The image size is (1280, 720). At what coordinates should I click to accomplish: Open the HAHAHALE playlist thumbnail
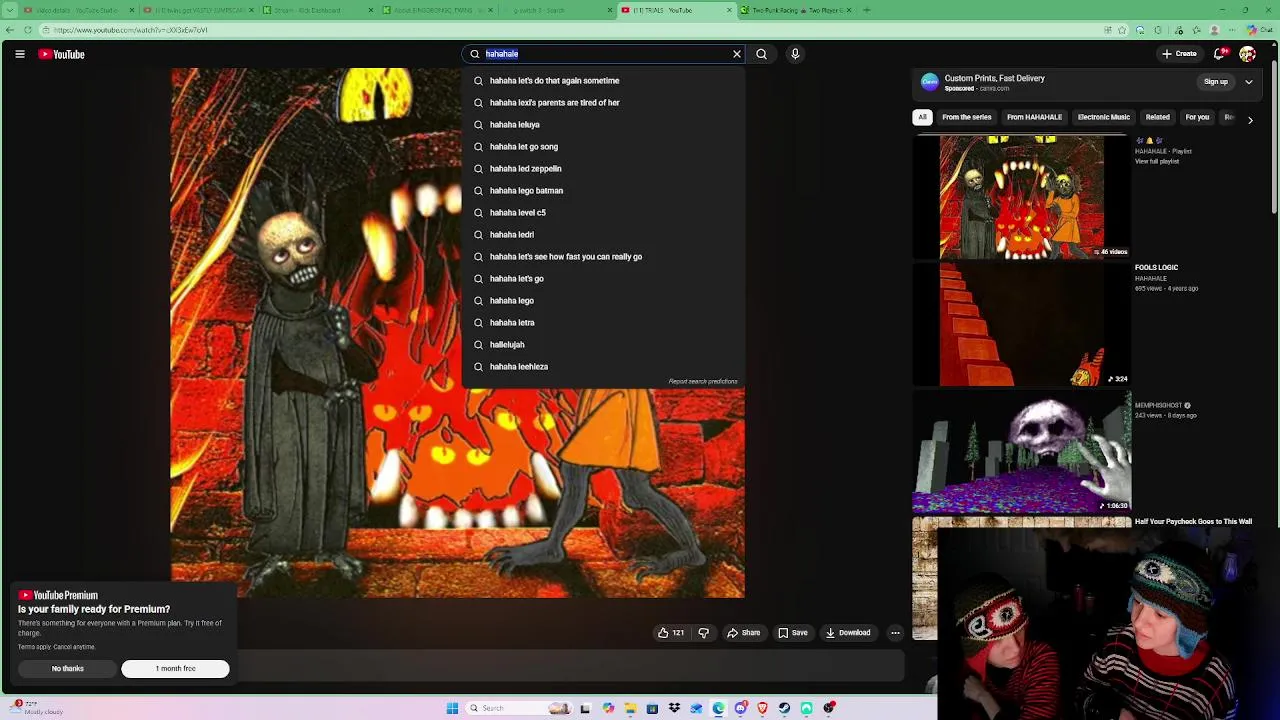click(1022, 197)
